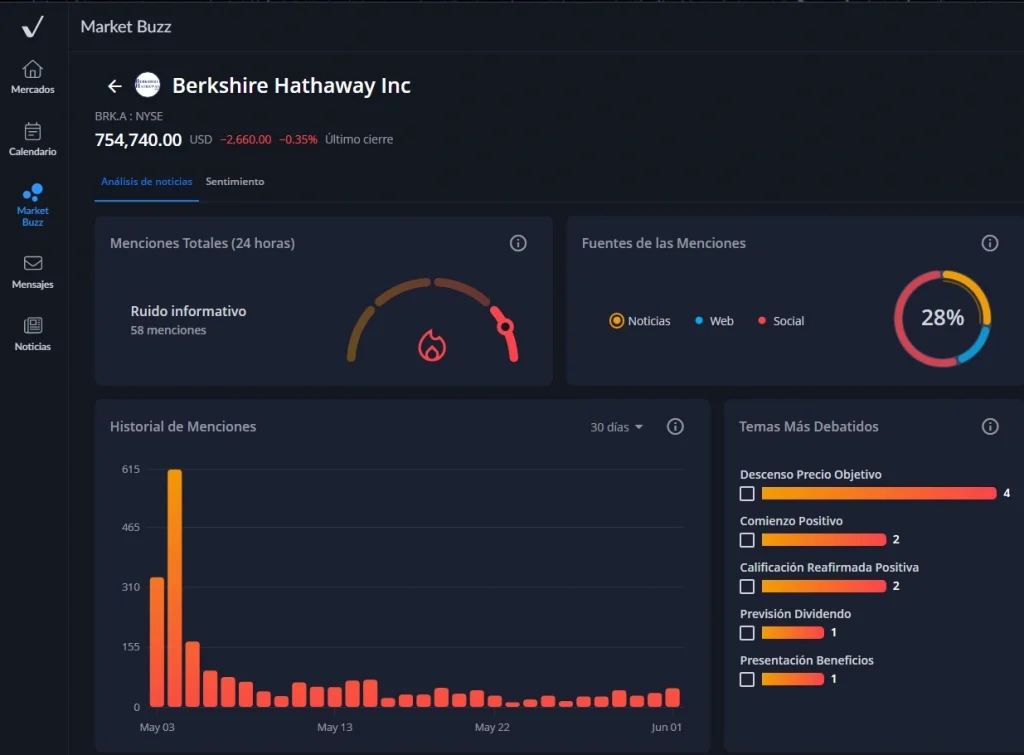The image size is (1024, 755).
Task: Click the 58 menciones text
Action: pos(168,330)
